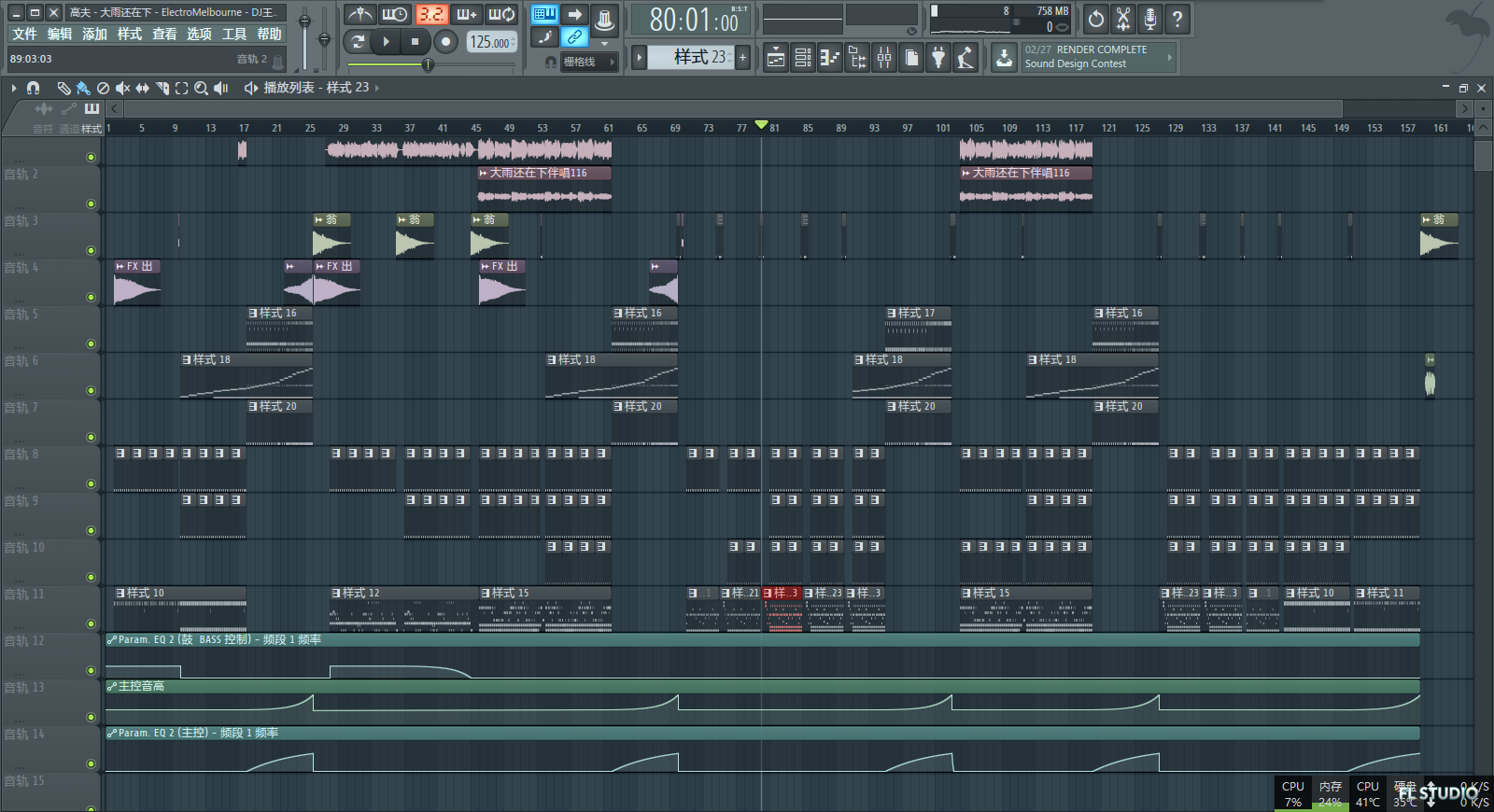Open clip menu of first FX 出 clip
This screenshot has height=812, width=1494.
pos(120,266)
